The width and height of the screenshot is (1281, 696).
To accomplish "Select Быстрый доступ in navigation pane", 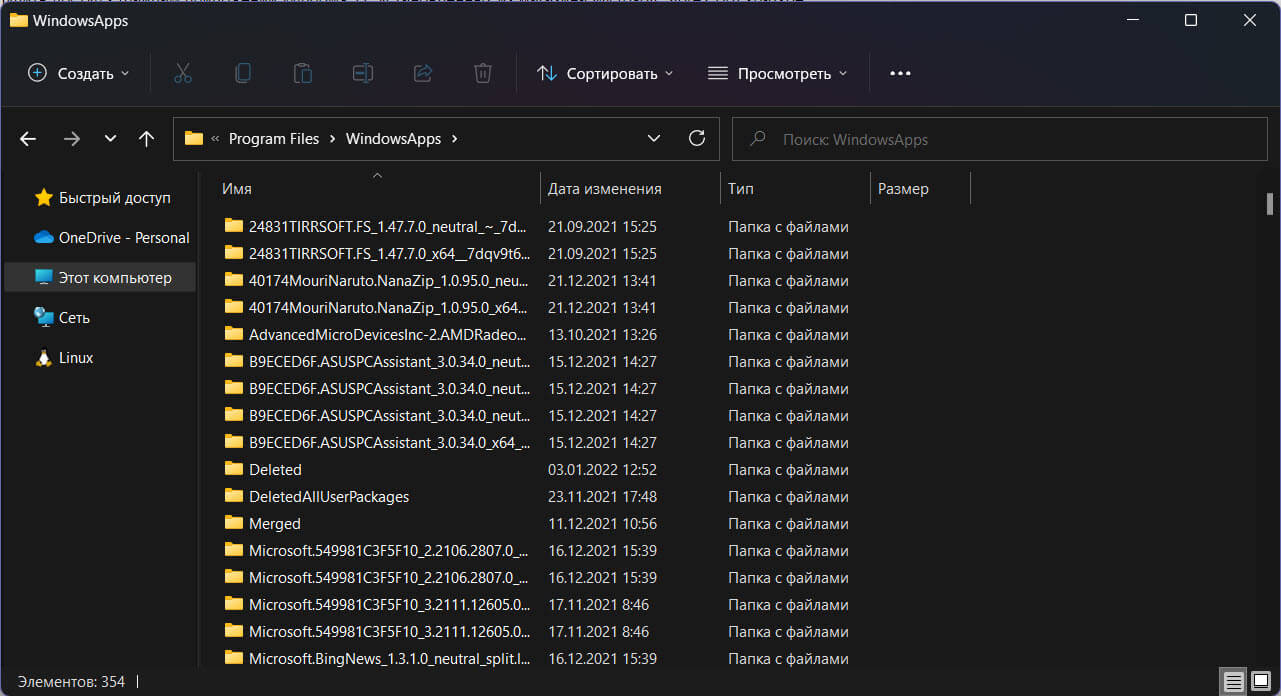I will (x=100, y=198).
